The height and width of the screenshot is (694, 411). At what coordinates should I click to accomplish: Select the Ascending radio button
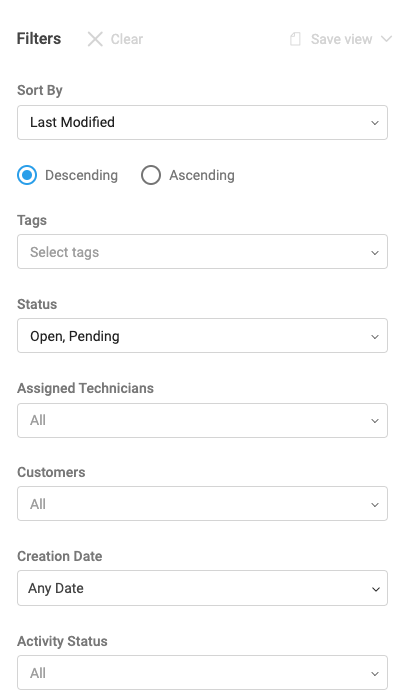pyautogui.click(x=151, y=175)
